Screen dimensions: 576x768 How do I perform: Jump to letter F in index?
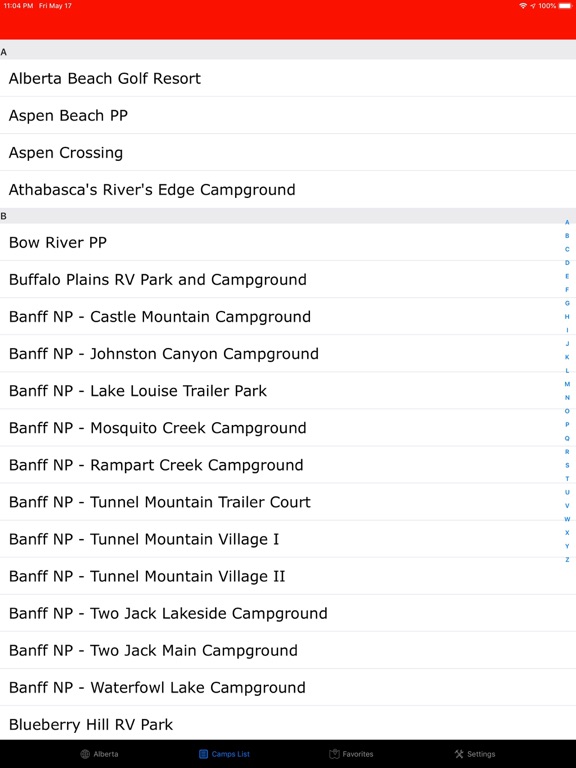click(567, 289)
